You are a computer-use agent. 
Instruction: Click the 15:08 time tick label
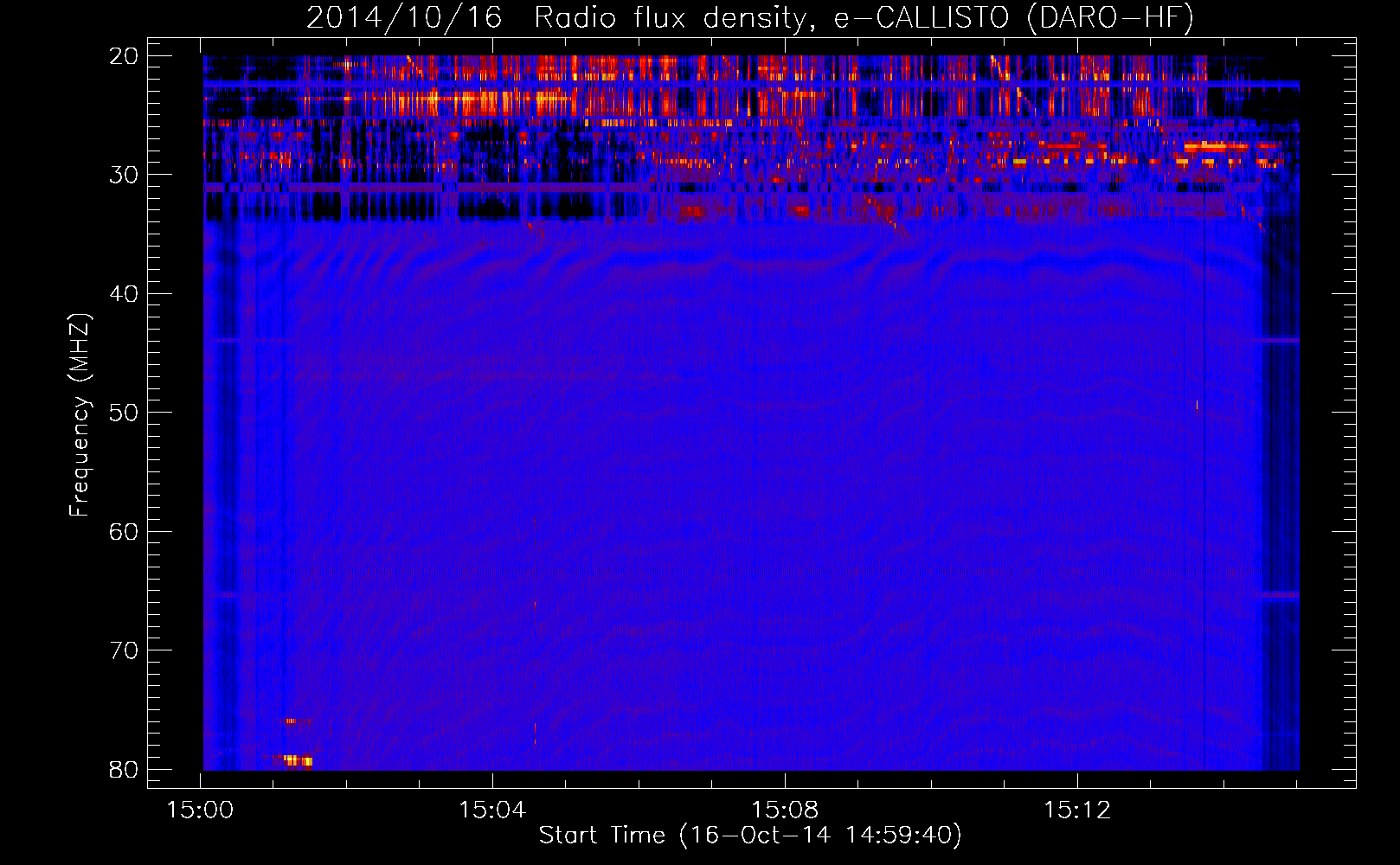coord(785,811)
